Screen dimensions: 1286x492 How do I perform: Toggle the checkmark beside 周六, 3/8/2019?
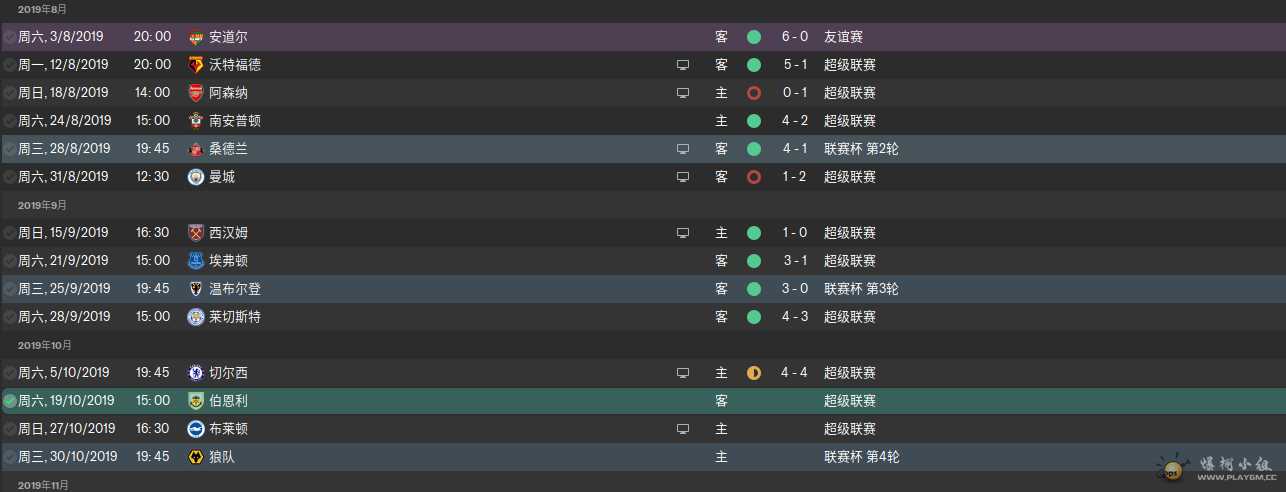(10, 37)
